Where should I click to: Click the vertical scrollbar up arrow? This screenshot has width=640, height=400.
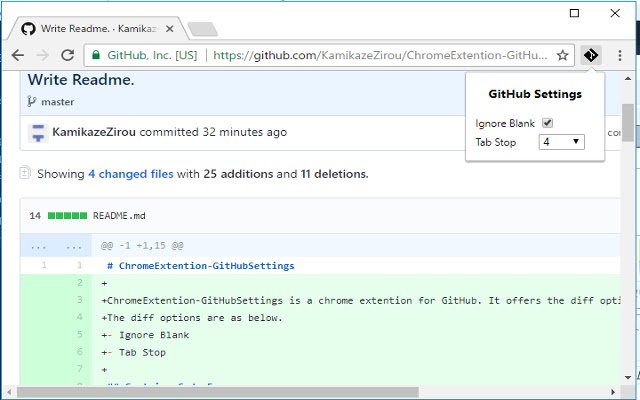(628, 78)
